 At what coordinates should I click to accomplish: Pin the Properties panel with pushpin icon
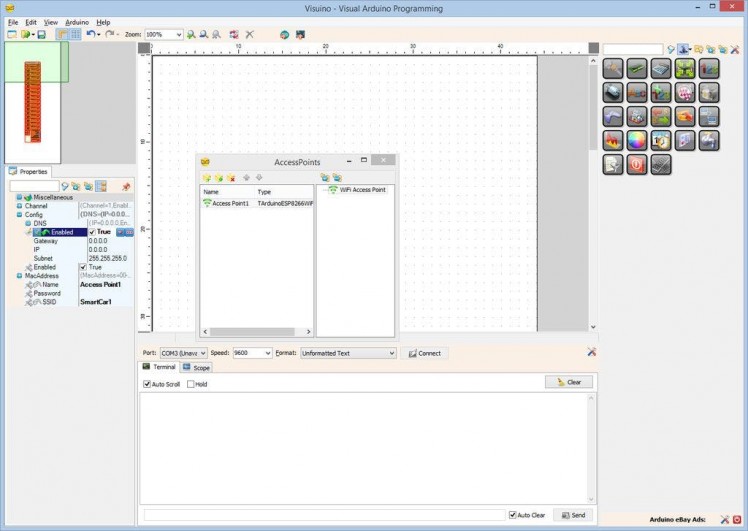126,186
